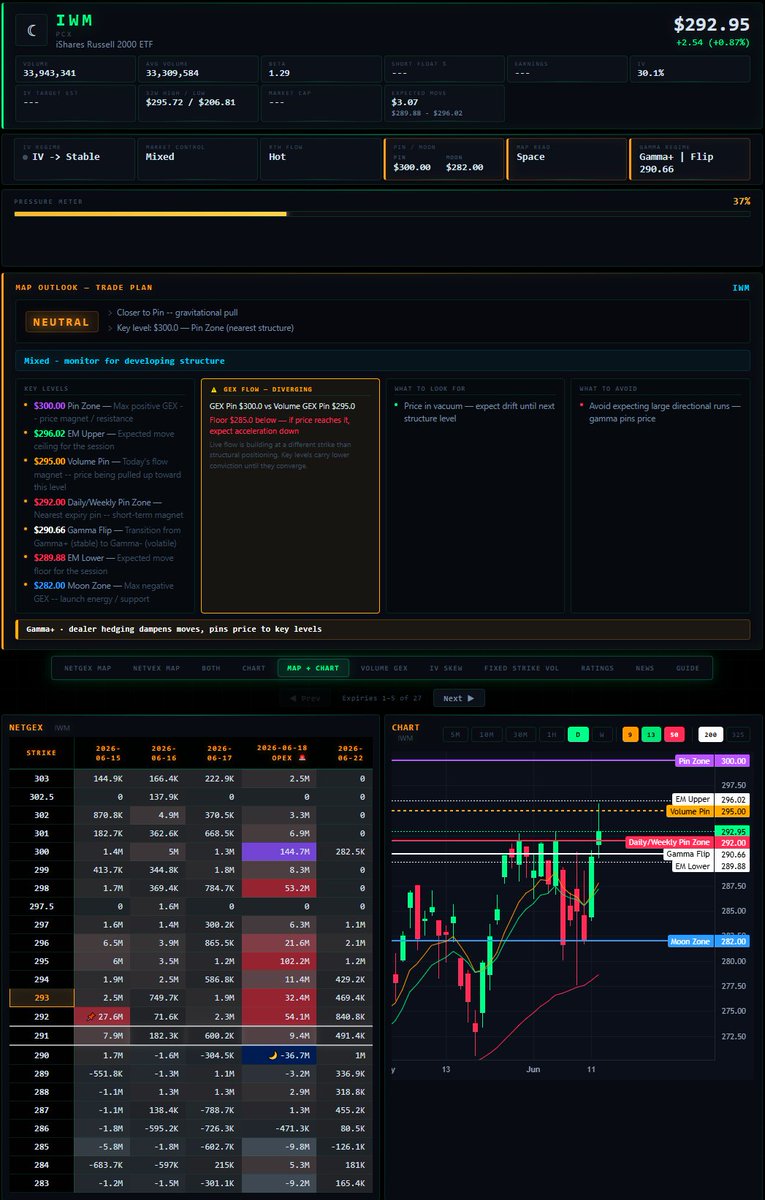The image size is (765, 1200).
Task: Open the GUIDE tab
Action: coord(688,668)
